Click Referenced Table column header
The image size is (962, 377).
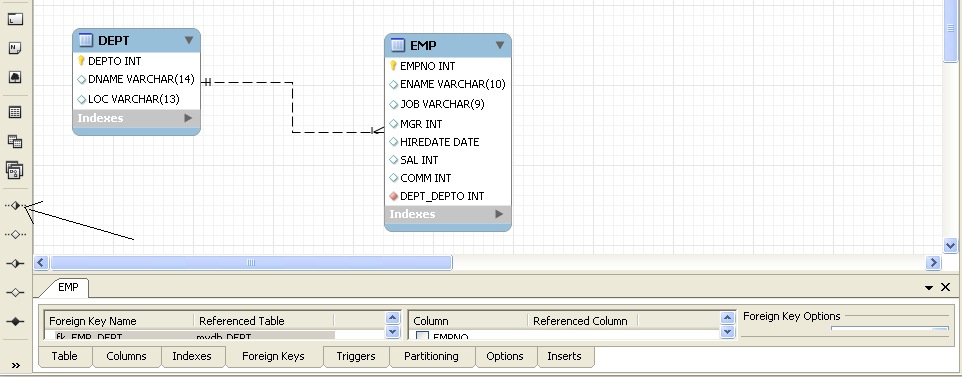click(264, 321)
